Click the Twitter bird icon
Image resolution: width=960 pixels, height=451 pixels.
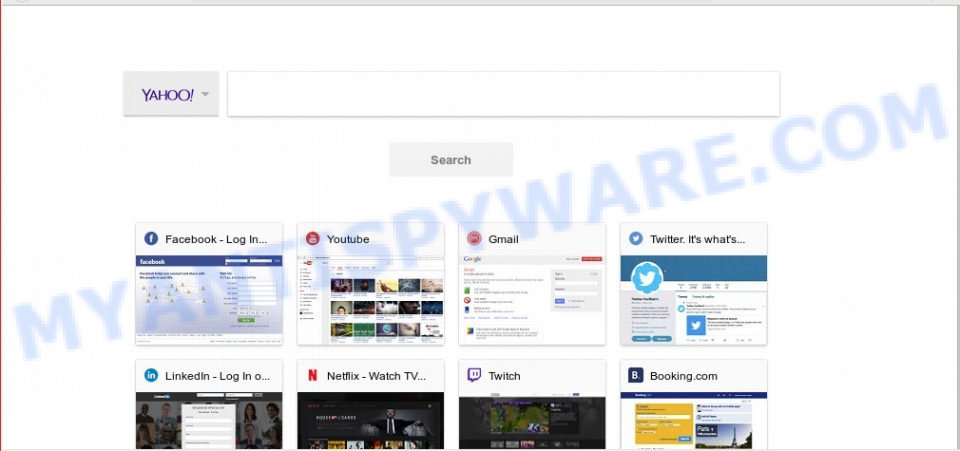click(x=636, y=239)
